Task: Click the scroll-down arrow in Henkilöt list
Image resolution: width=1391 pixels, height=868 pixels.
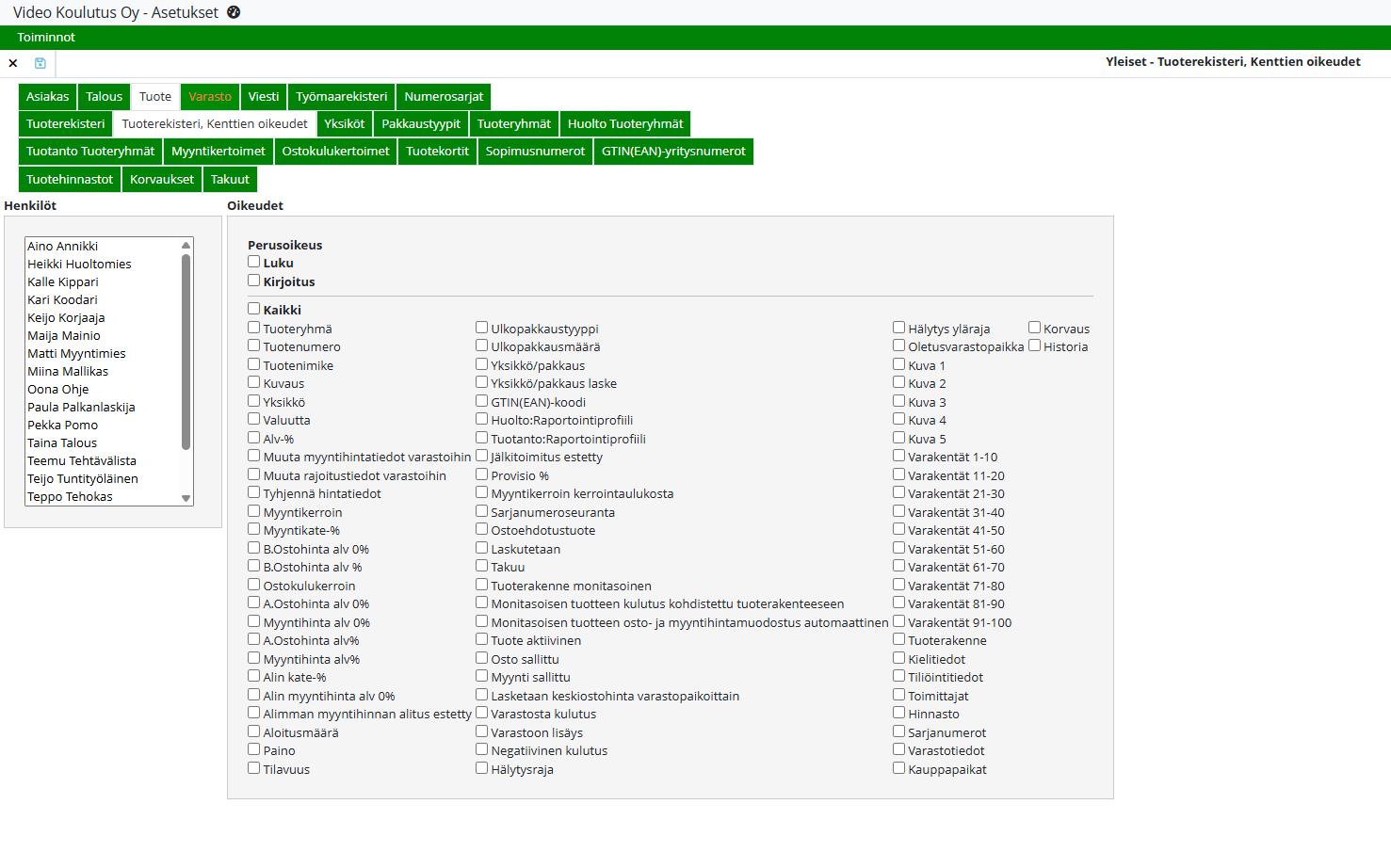Action: pos(186,498)
